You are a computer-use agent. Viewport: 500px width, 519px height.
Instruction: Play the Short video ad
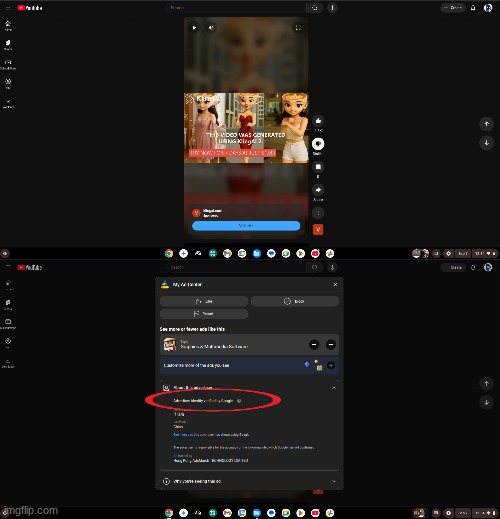tap(194, 28)
